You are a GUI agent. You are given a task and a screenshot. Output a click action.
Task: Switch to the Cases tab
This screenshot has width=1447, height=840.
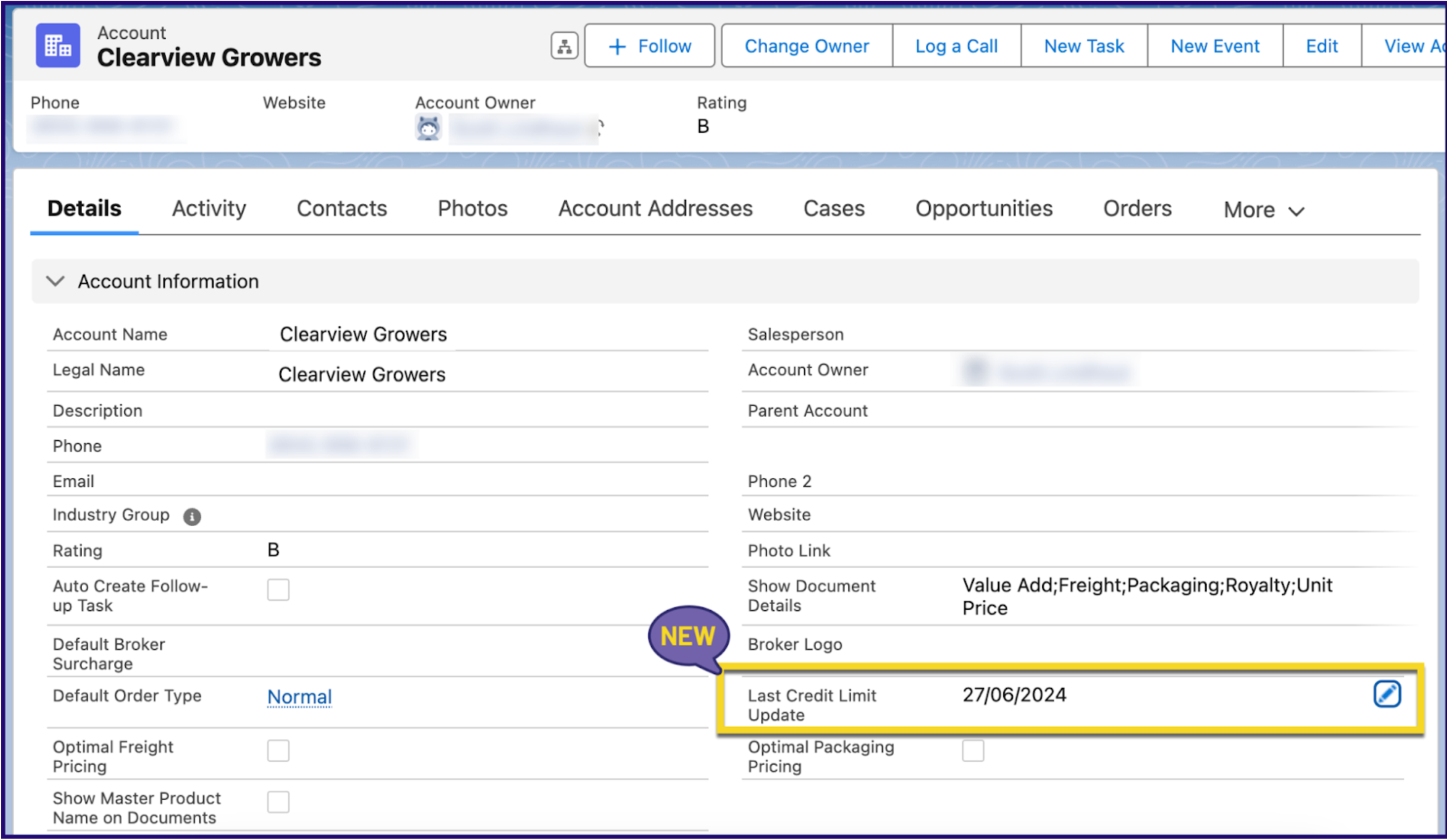click(834, 208)
